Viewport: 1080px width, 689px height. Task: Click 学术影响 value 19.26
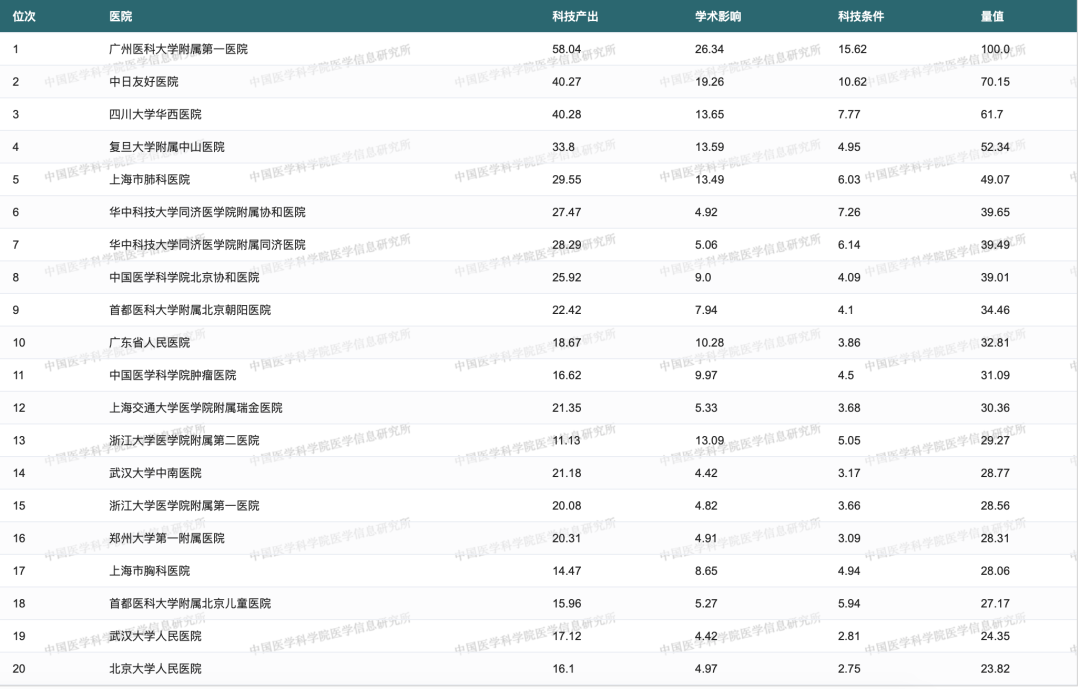point(709,82)
